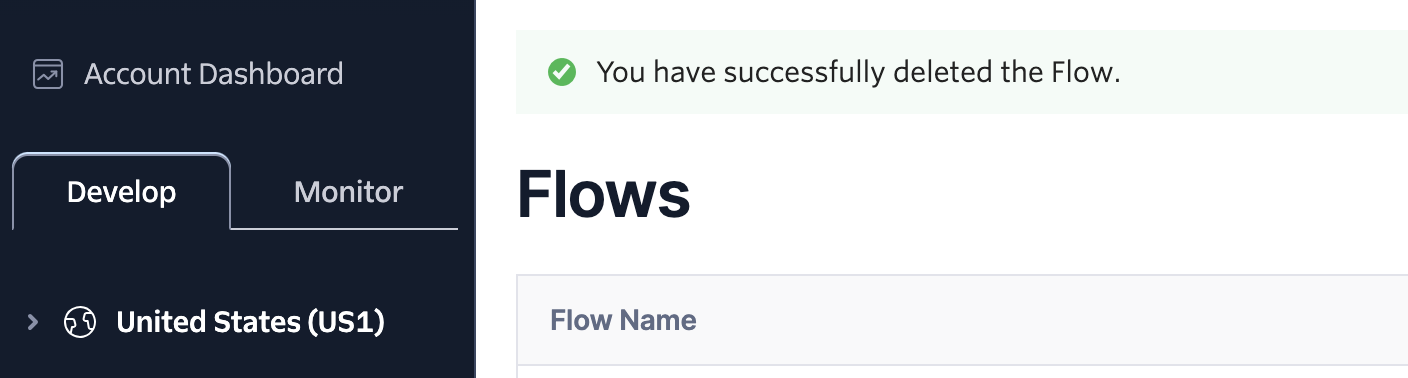The image size is (1408, 378).
Task: Click the word Account in the sidebar
Action: point(137,74)
